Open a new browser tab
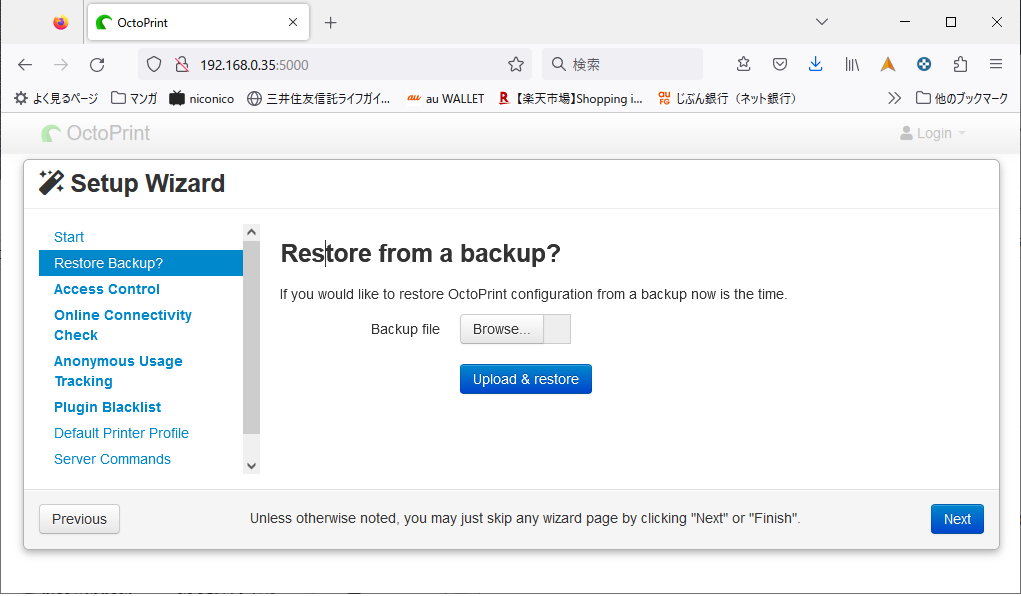 pos(331,23)
